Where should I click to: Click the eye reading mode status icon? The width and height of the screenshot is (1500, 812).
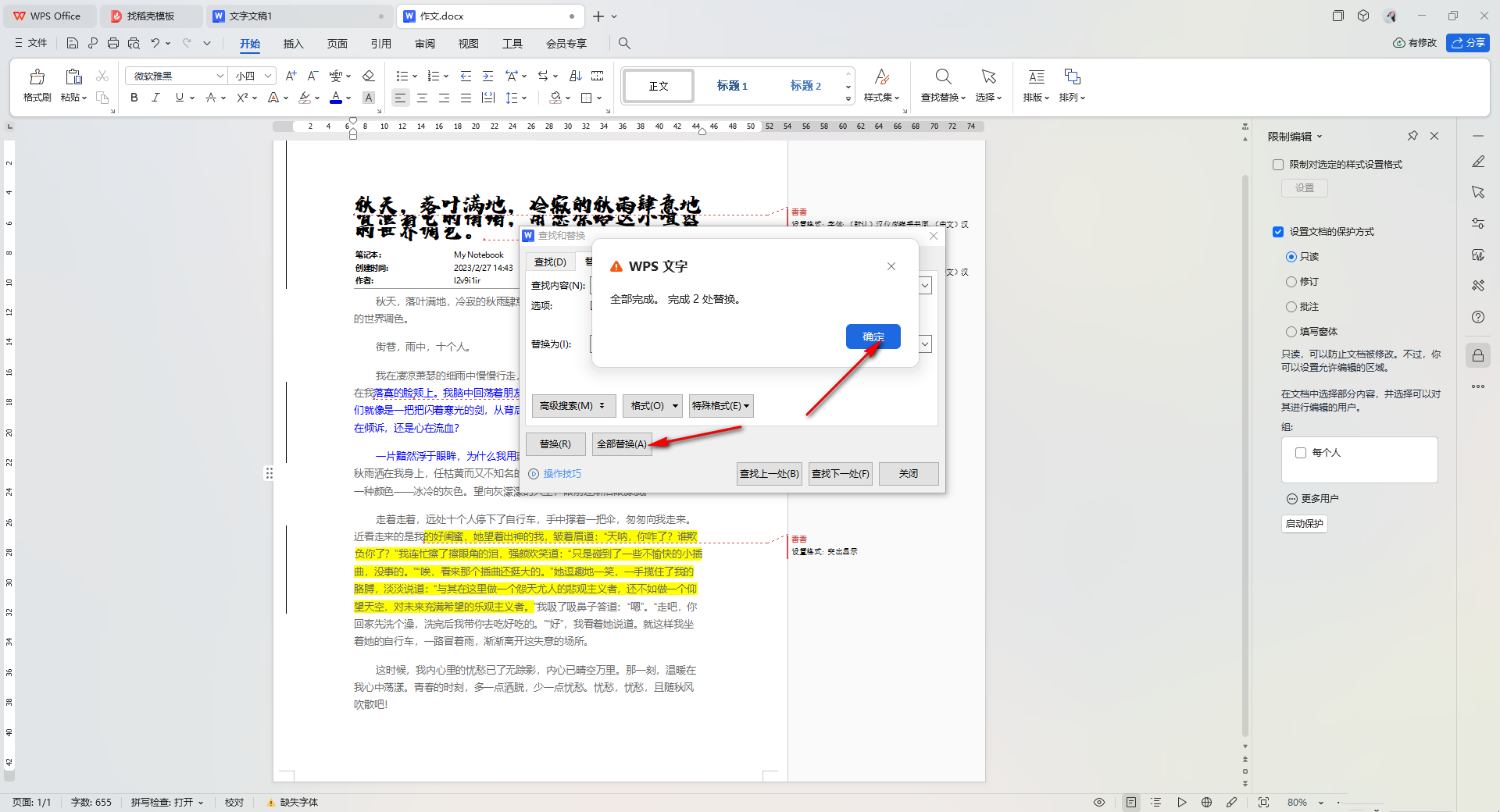1099,802
